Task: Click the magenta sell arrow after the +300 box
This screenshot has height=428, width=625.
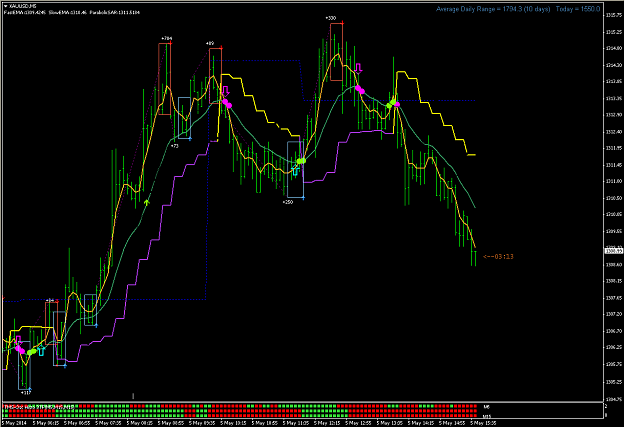Action: tap(358, 68)
